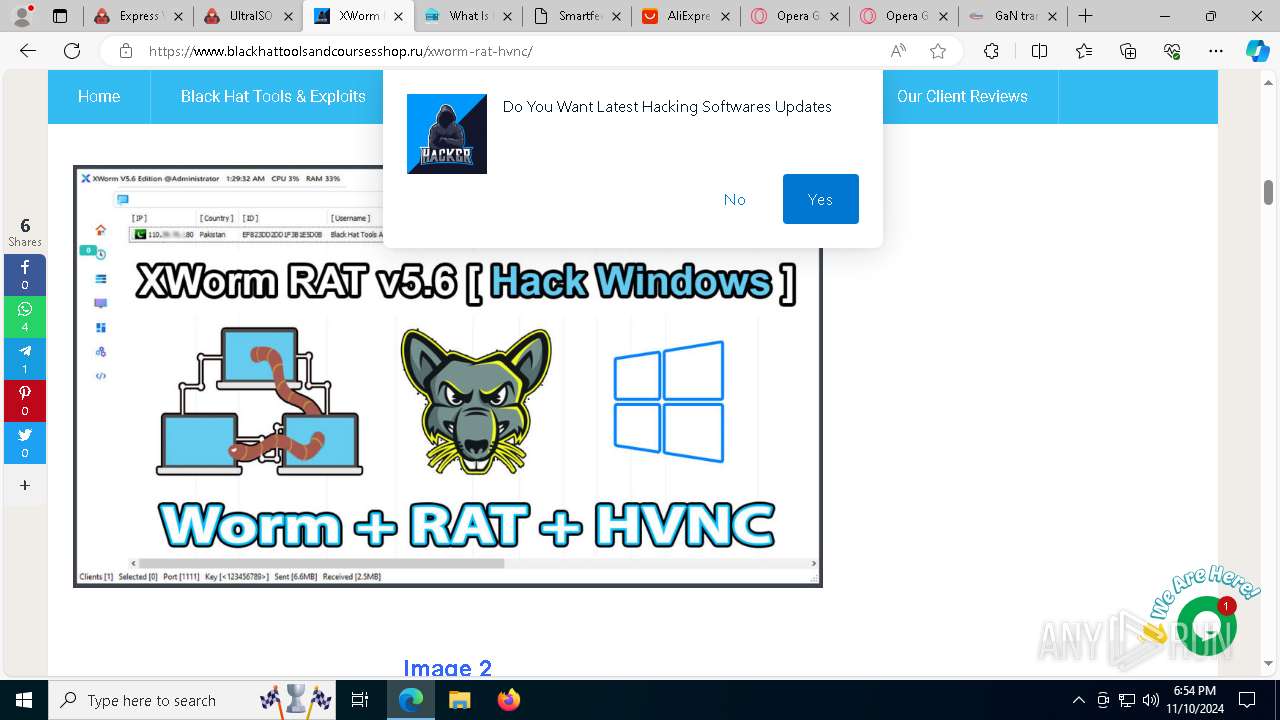The width and height of the screenshot is (1280, 720).
Task: Switch to the Smartfe tab
Action: point(576,16)
